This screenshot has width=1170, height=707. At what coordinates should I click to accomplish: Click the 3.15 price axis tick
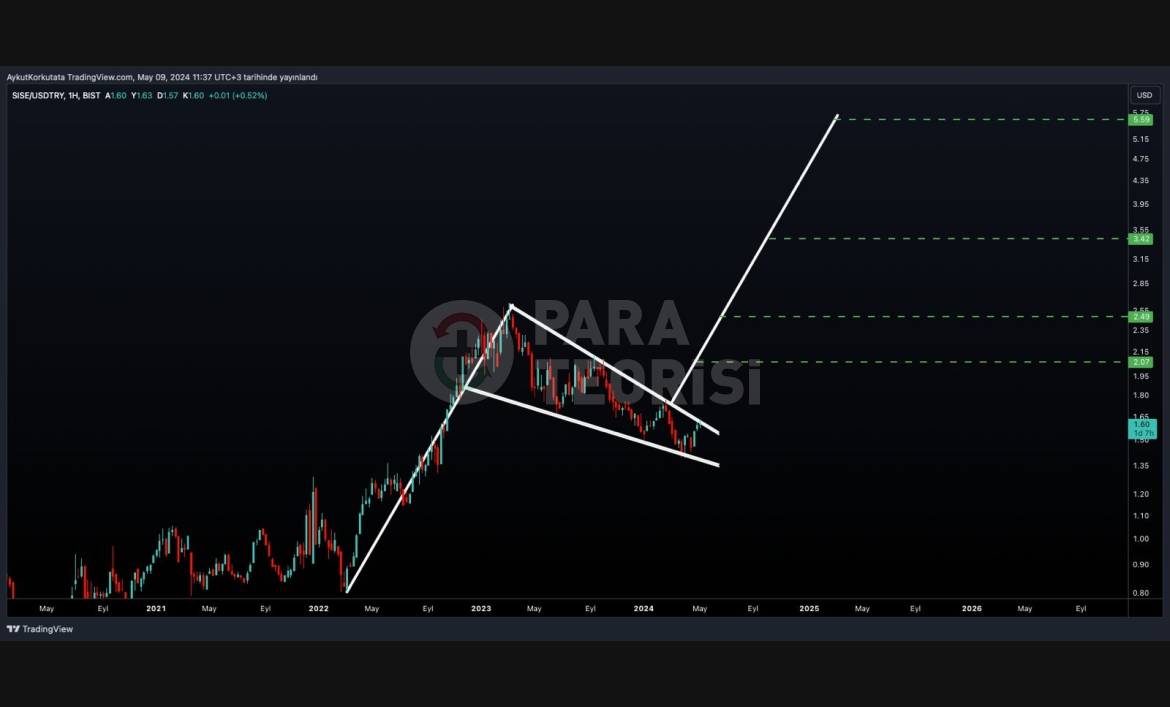point(1141,260)
